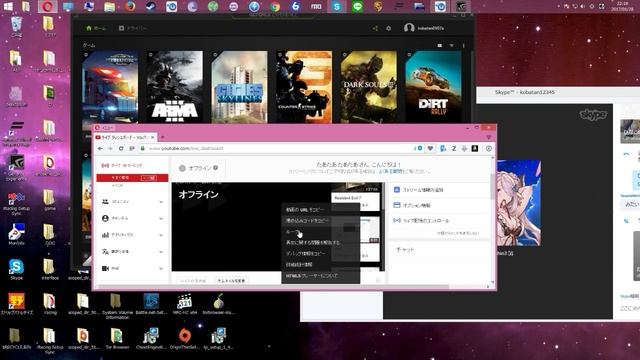Open the Stream info card row
Screen dimensions: 640x360
(440, 190)
